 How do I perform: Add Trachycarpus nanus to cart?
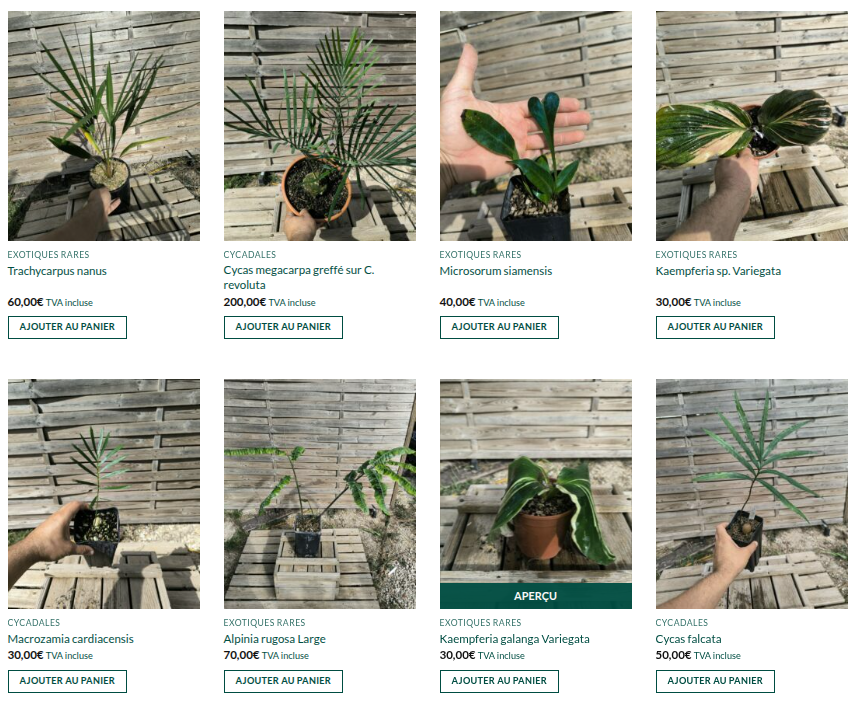coord(67,327)
